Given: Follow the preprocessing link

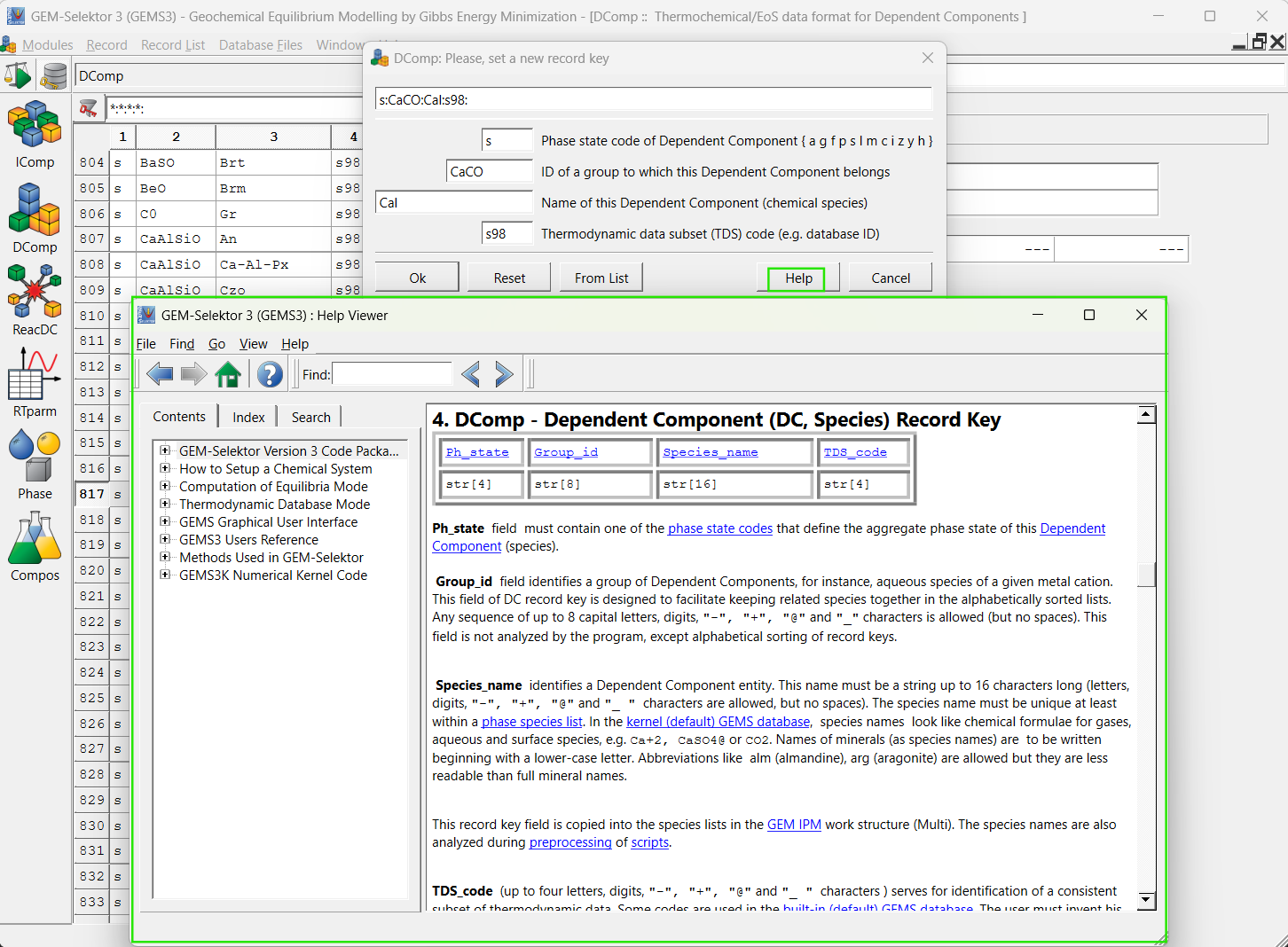Looking at the screenshot, I should 570,842.
